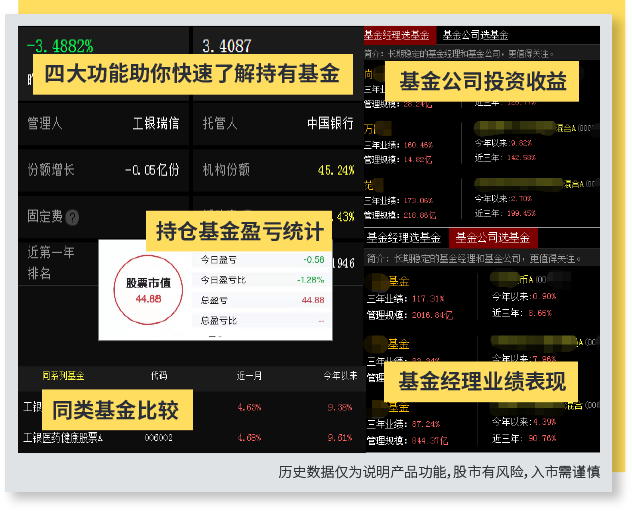The width and height of the screenshot is (632, 511).
Task: Open the 工银医药健康股票A fund row
Action: click(63, 437)
